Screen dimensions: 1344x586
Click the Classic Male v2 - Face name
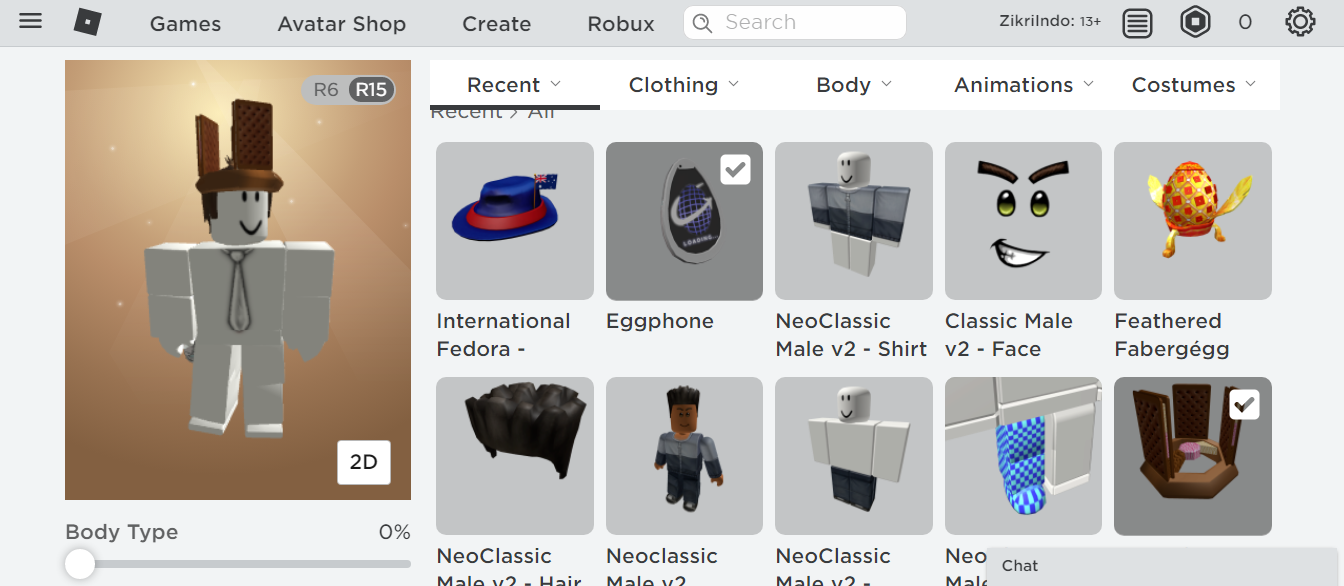1009,335
